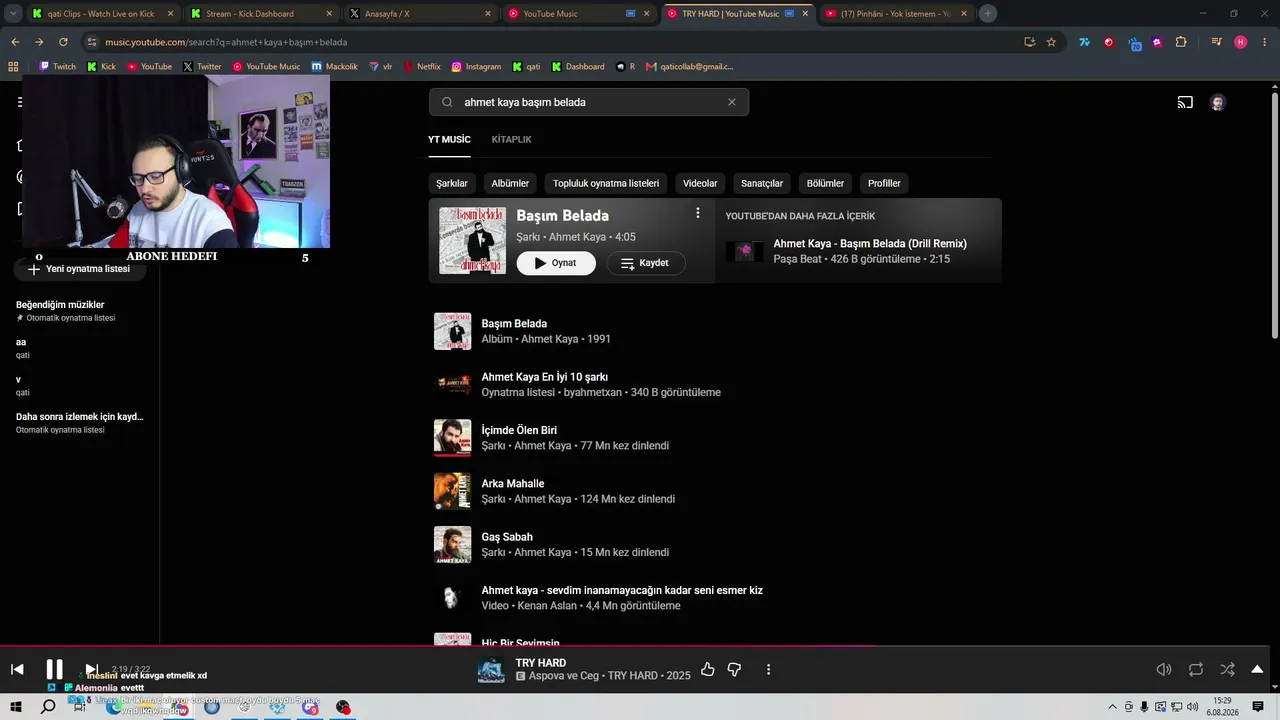Go back to the previous page
The width and height of the screenshot is (1280, 720).
pyautogui.click(x=15, y=42)
